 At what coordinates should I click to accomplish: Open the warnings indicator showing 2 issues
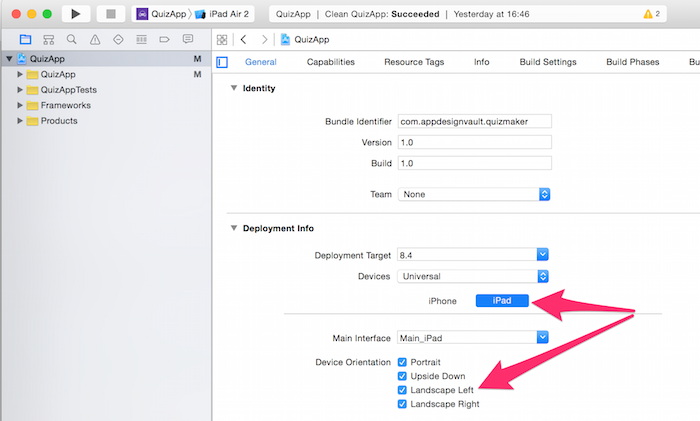pos(651,14)
